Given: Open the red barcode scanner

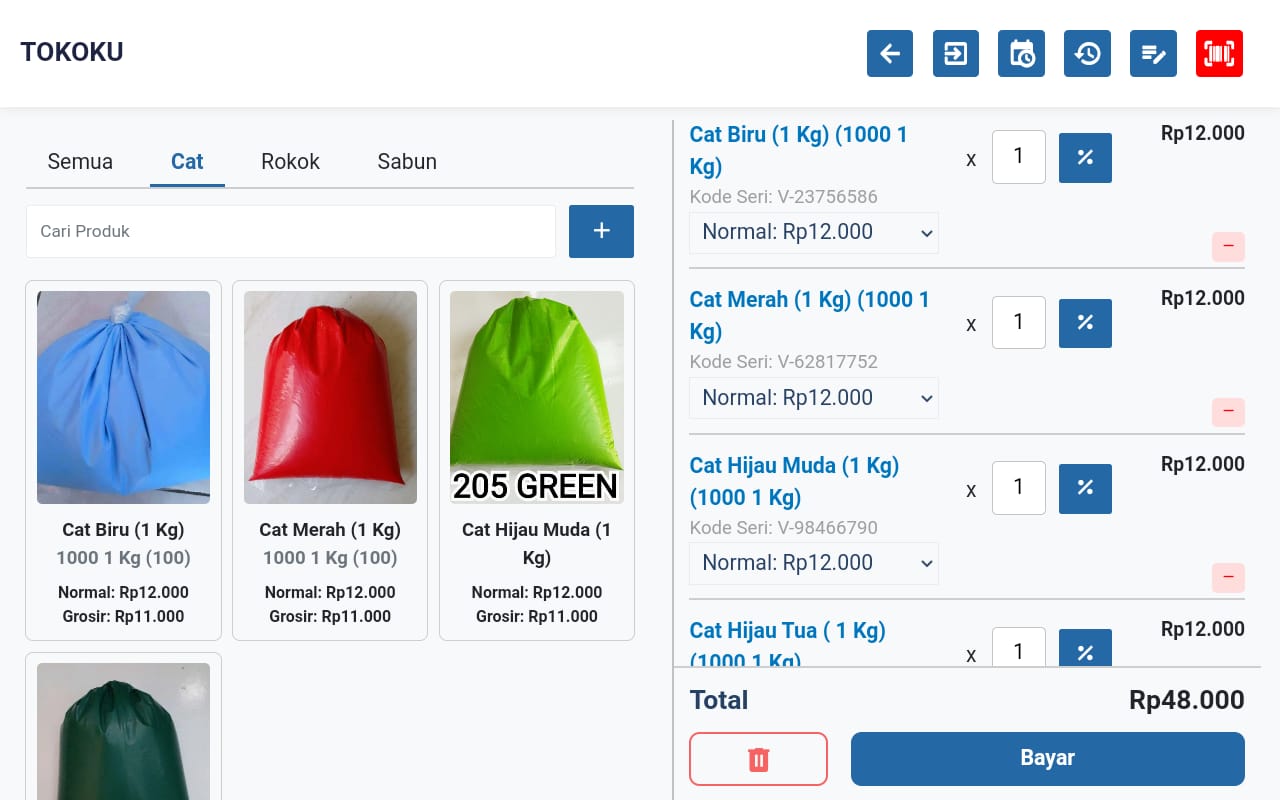Looking at the screenshot, I should 1219,54.
